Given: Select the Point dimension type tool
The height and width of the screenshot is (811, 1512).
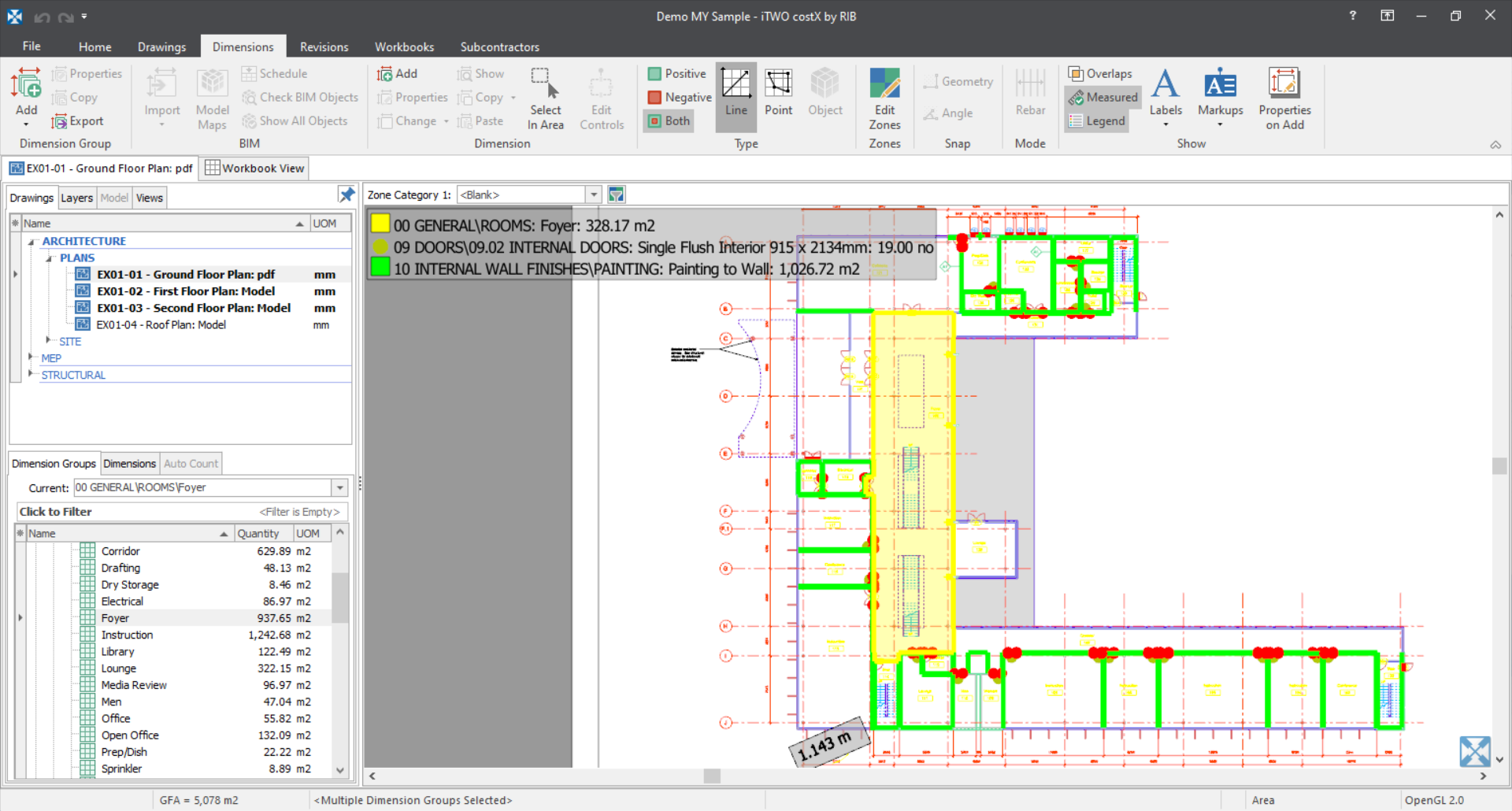Looking at the screenshot, I should pyautogui.click(x=778, y=94).
